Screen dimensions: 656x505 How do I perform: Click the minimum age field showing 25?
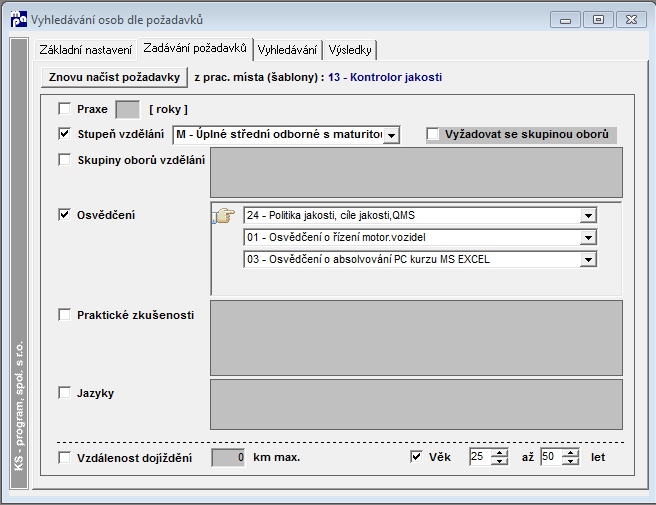pos(480,456)
